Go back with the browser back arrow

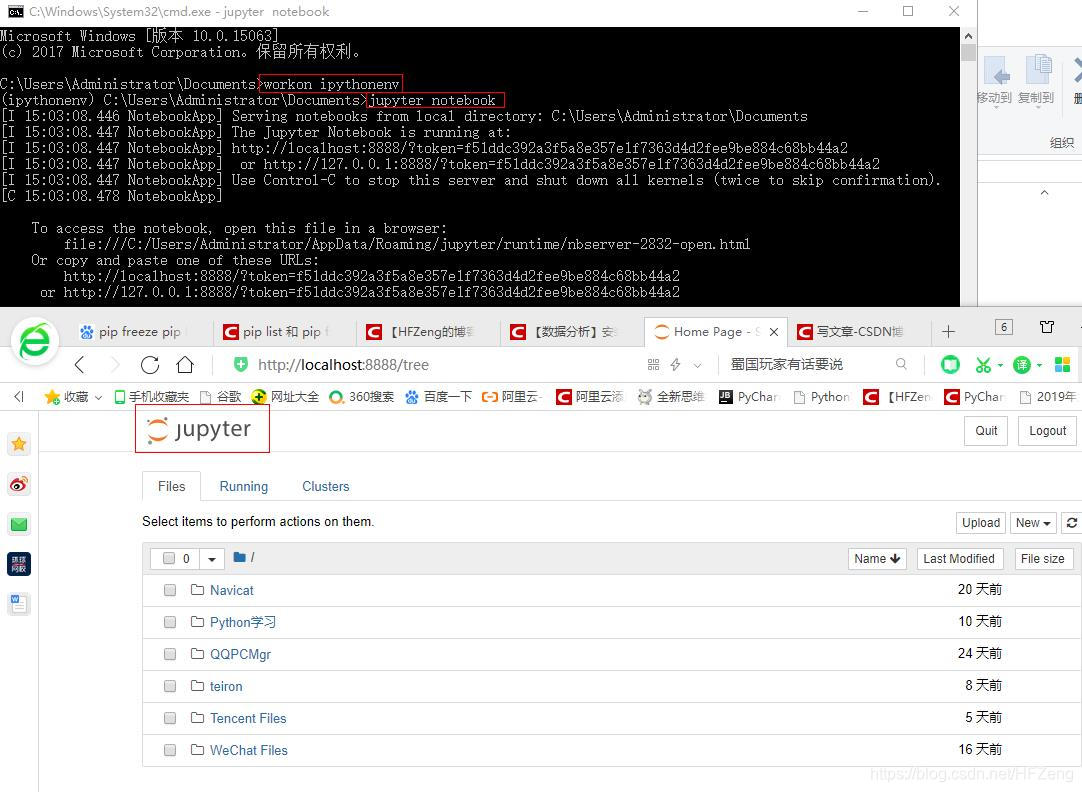click(x=79, y=365)
